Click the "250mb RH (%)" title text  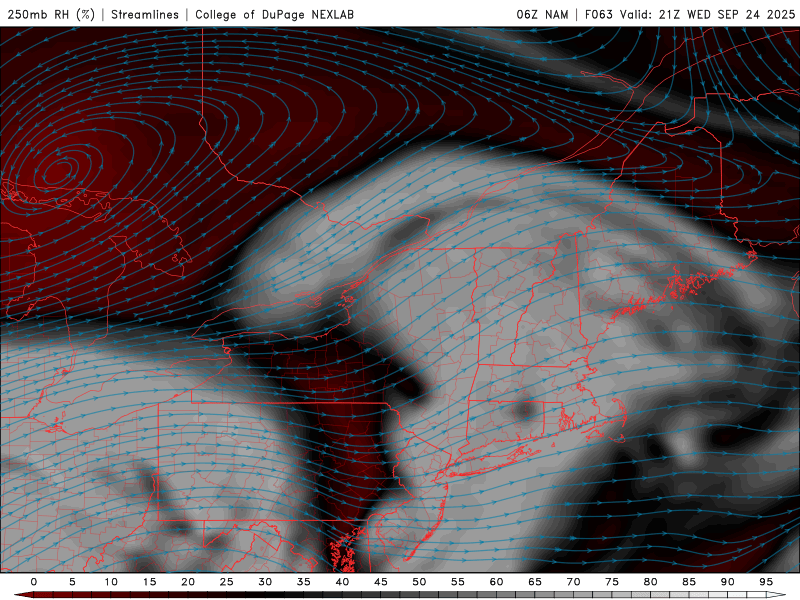51,14
